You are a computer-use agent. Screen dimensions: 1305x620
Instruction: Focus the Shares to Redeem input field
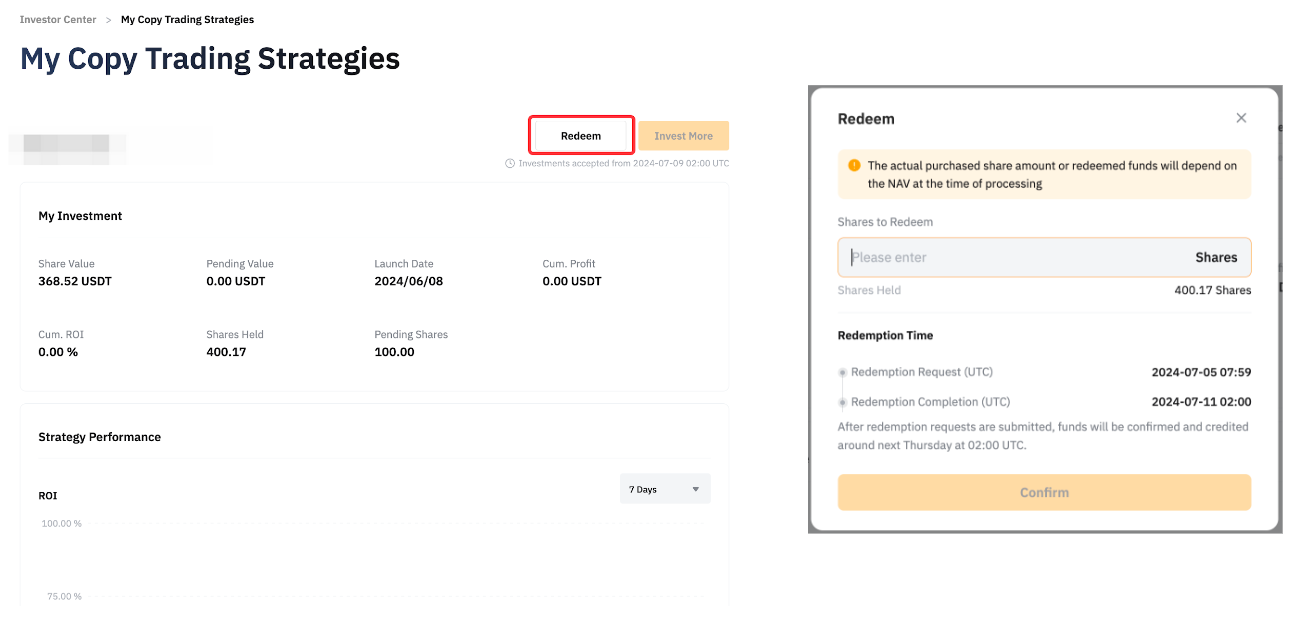1010,257
